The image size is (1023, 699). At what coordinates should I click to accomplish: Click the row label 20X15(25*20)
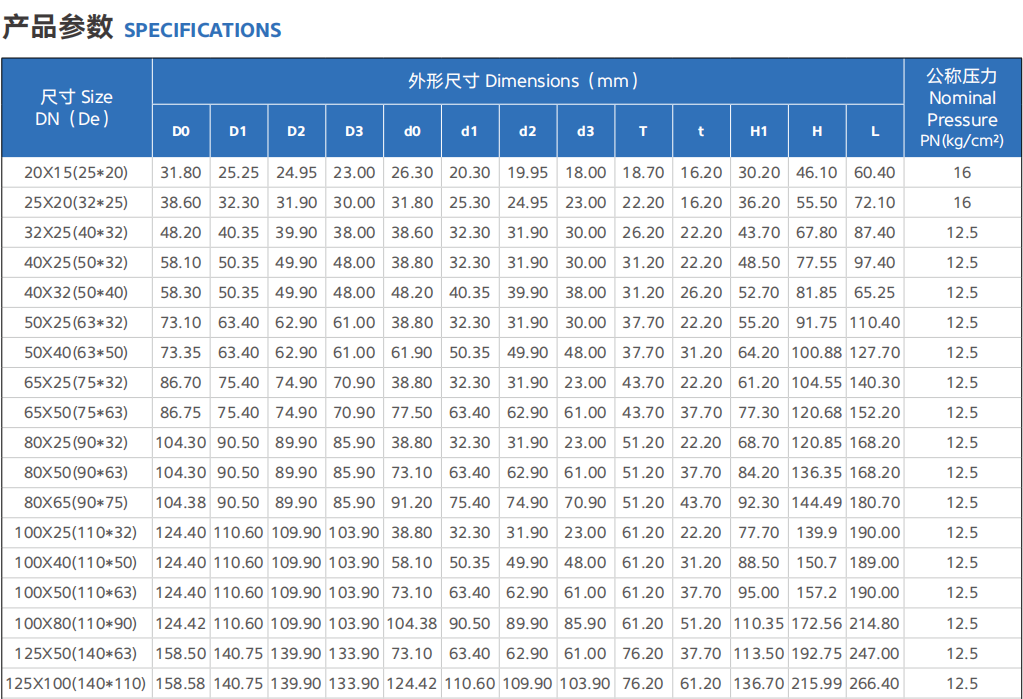click(76, 173)
